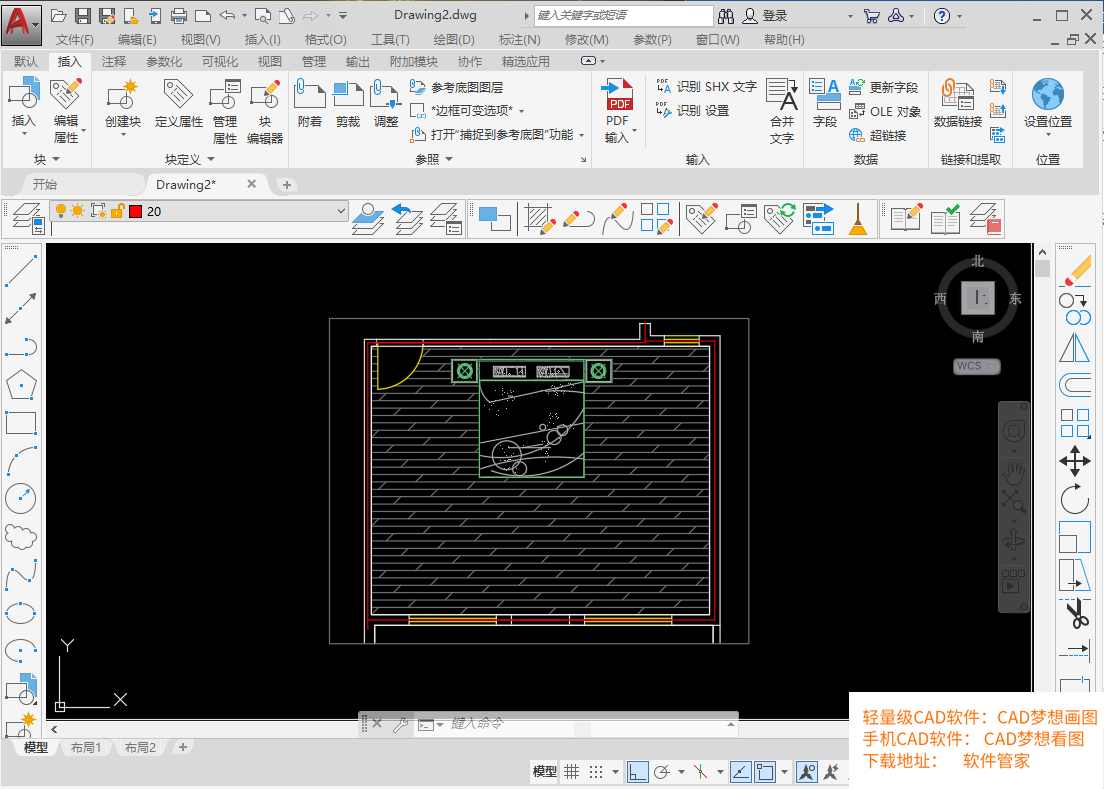
Task: Open the Edit Attributes tool
Action: pos(65,94)
